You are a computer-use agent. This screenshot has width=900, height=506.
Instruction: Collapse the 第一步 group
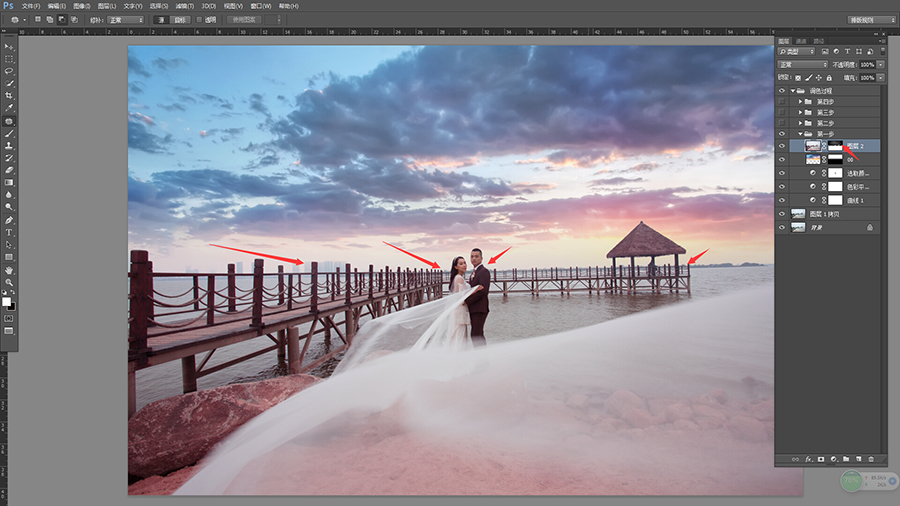800,134
